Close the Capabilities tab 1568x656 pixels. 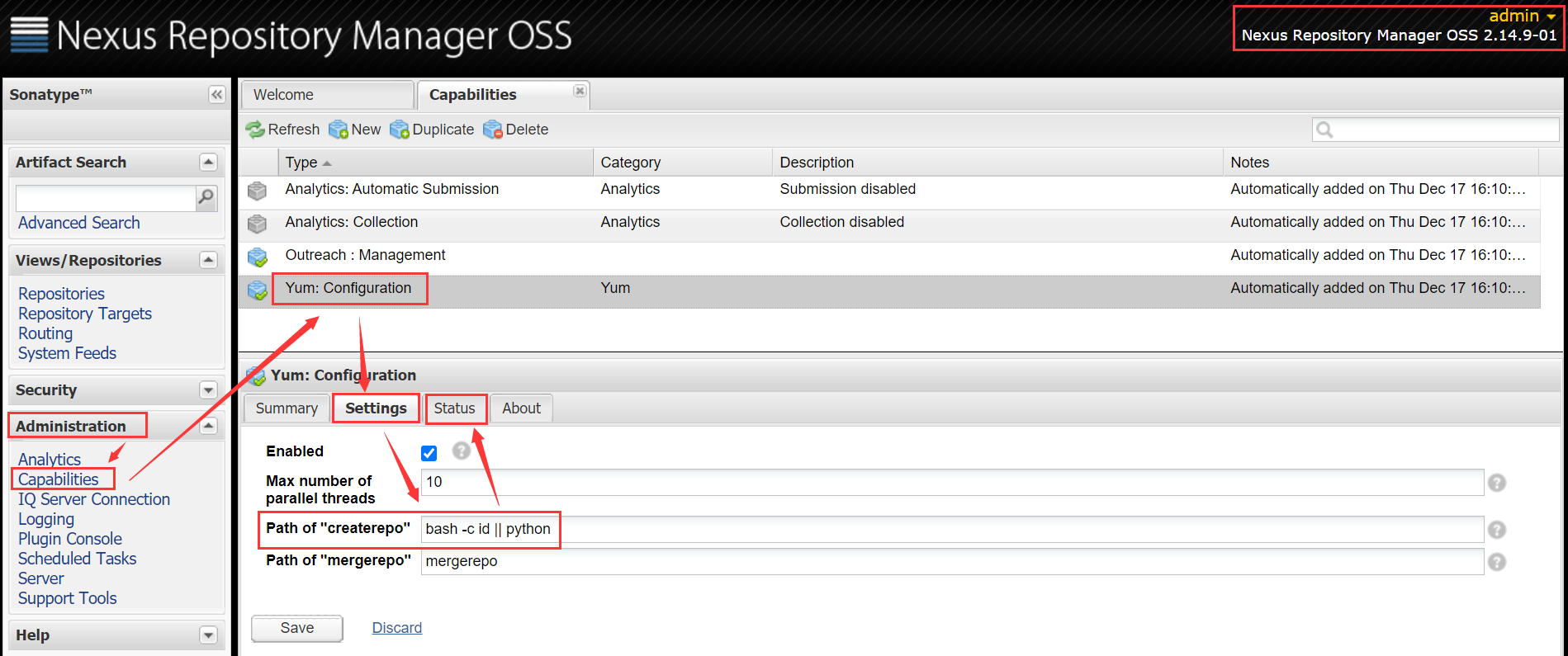580,91
